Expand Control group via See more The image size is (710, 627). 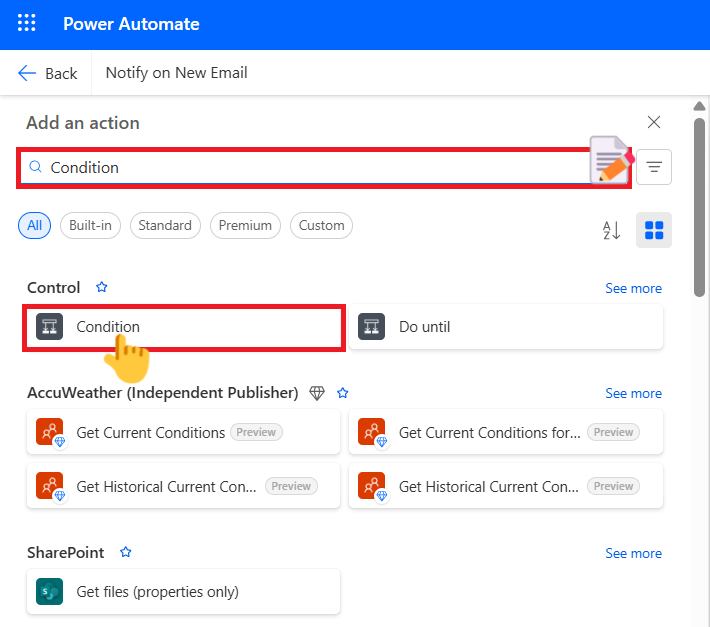pos(633,288)
